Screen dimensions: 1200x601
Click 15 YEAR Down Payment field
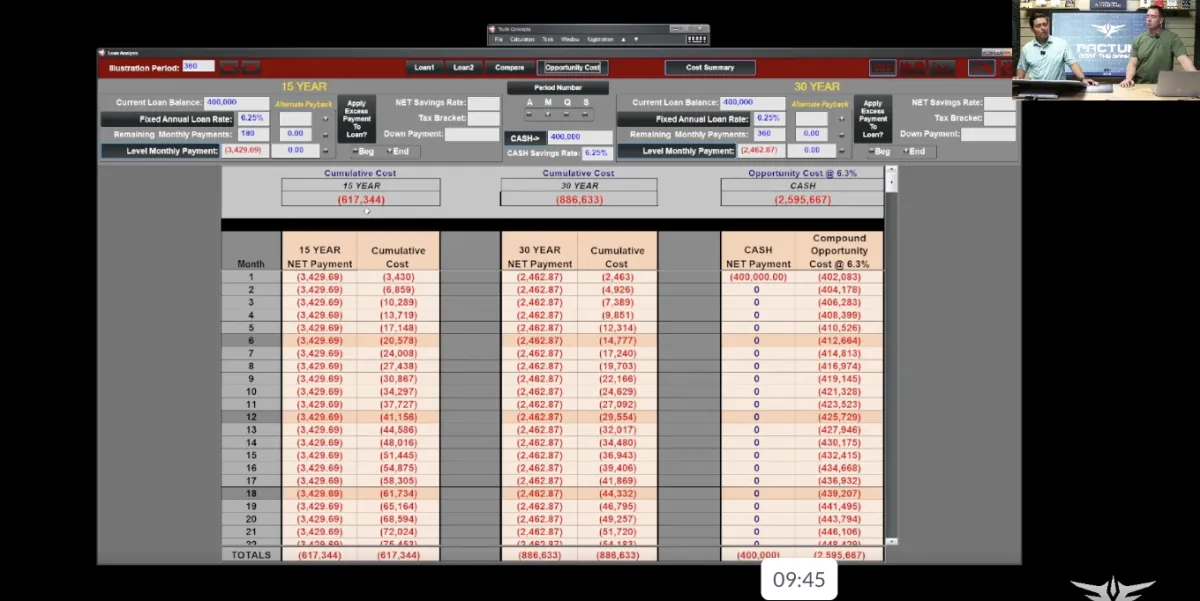click(472, 134)
